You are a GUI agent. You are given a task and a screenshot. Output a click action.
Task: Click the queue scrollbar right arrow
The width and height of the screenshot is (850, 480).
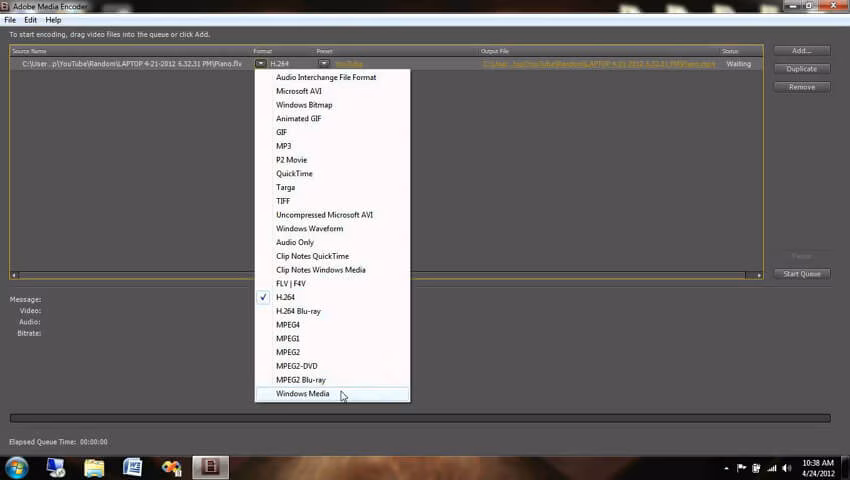[x=758, y=276]
